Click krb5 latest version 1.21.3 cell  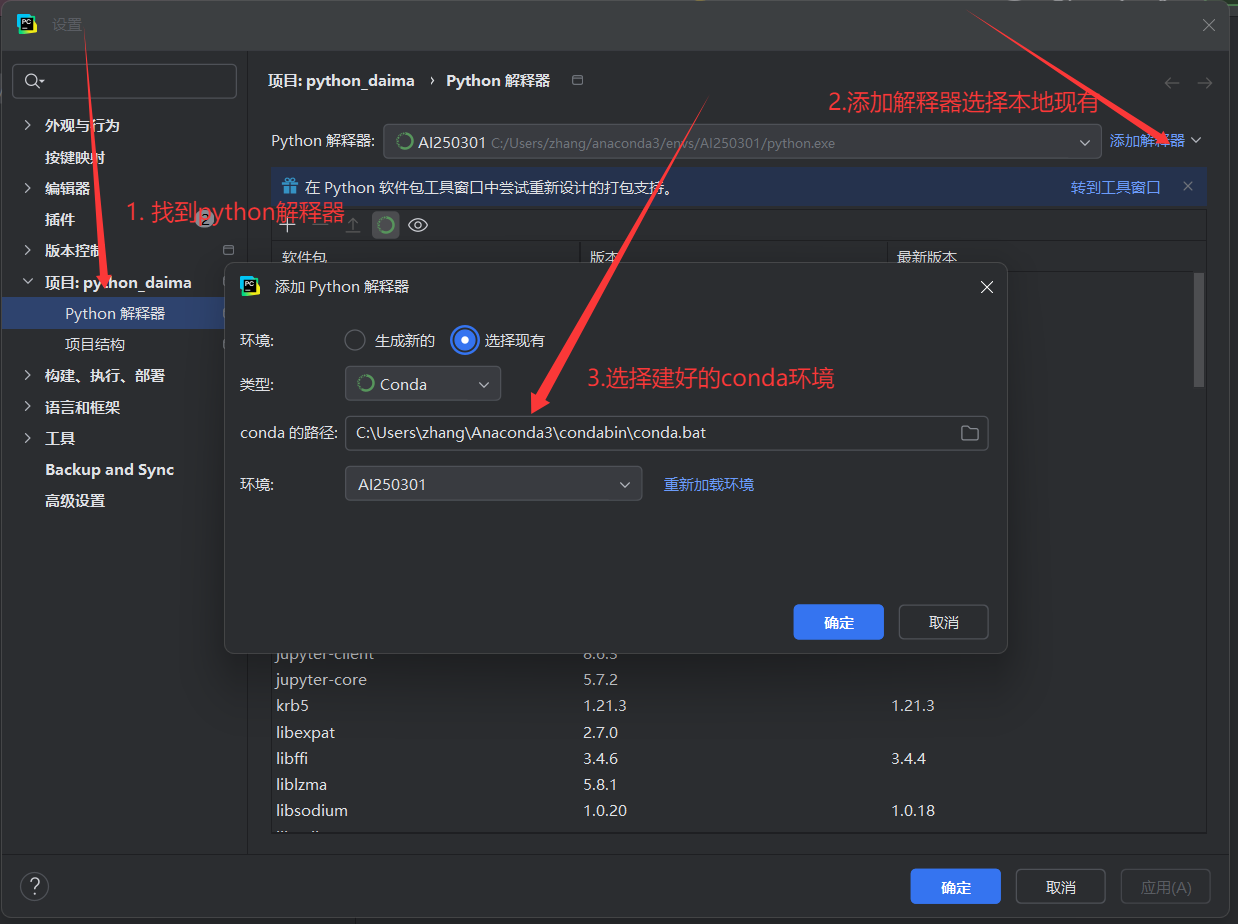coord(913,706)
